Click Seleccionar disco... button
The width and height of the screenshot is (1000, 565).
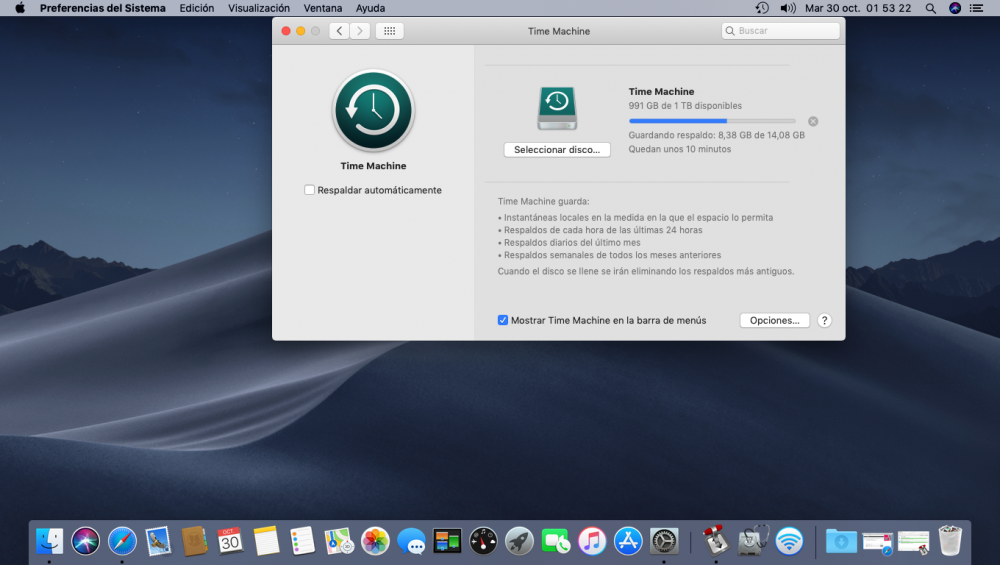coord(557,150)
